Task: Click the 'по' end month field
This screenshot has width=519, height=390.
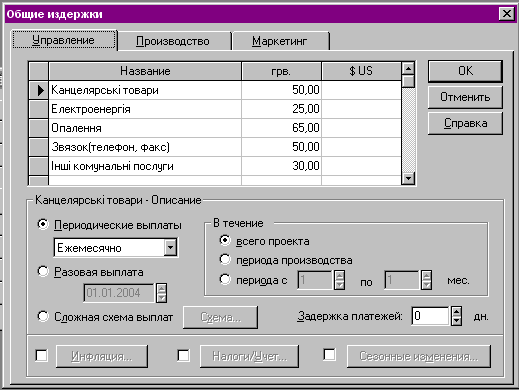Action: click(x=402, y=280)
